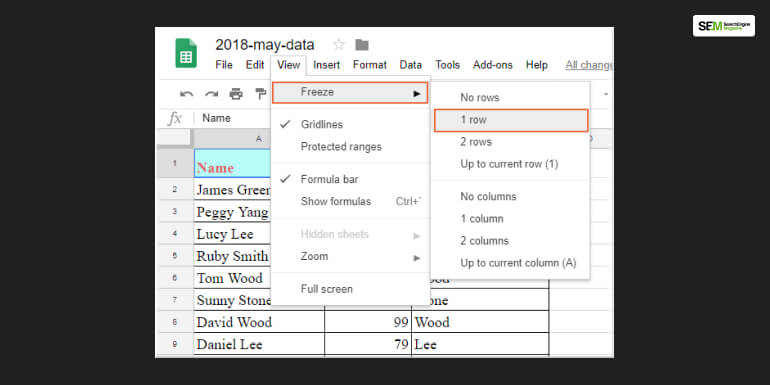Click the paint format icon

click(260, 93)
